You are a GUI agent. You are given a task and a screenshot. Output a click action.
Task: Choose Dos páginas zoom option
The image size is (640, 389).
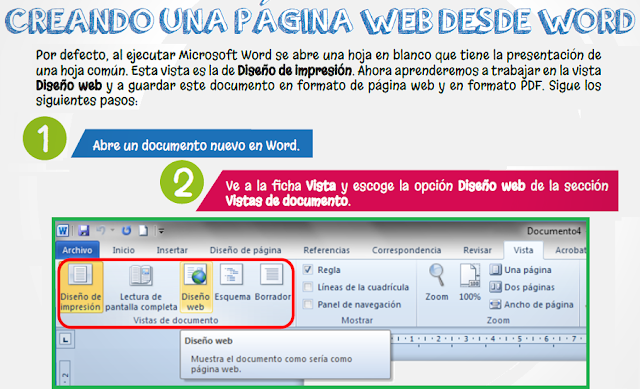click(522, 287)
